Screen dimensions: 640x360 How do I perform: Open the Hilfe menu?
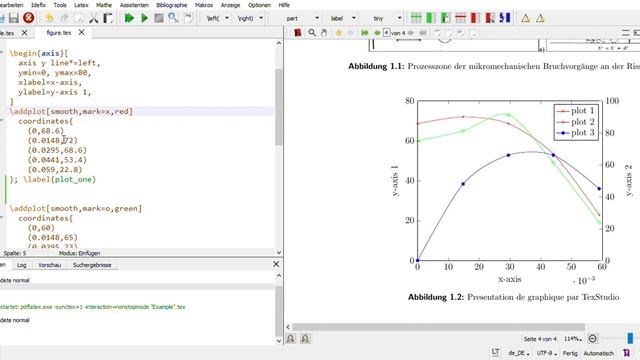click(x=284, y=5)
